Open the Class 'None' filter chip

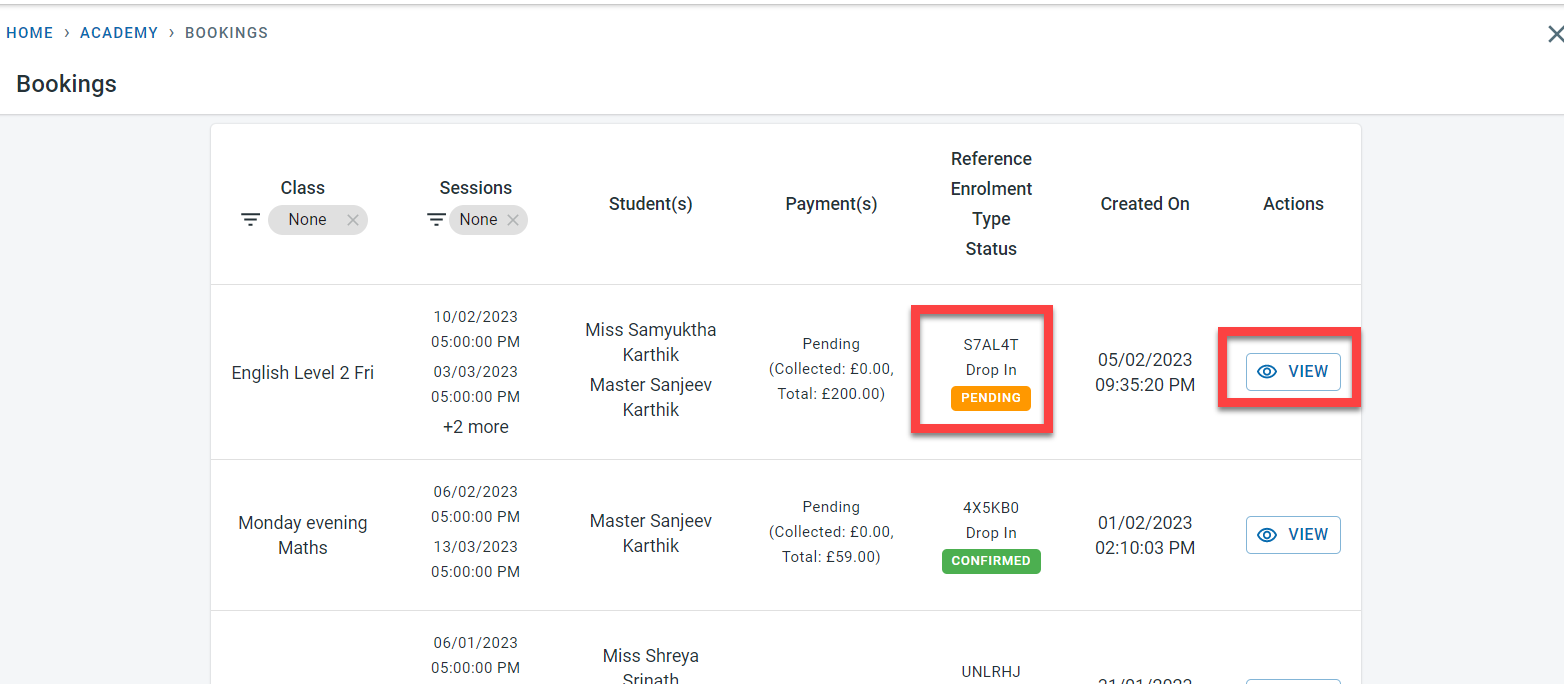[307, 220]
